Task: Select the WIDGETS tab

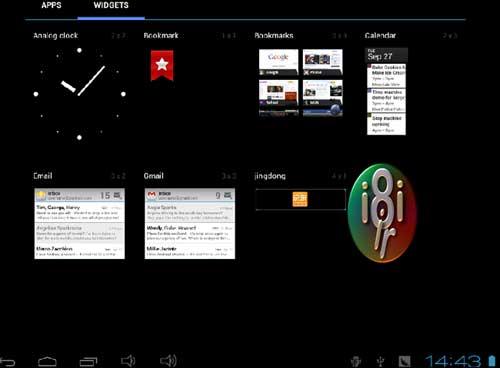Action: coord(111,5)
